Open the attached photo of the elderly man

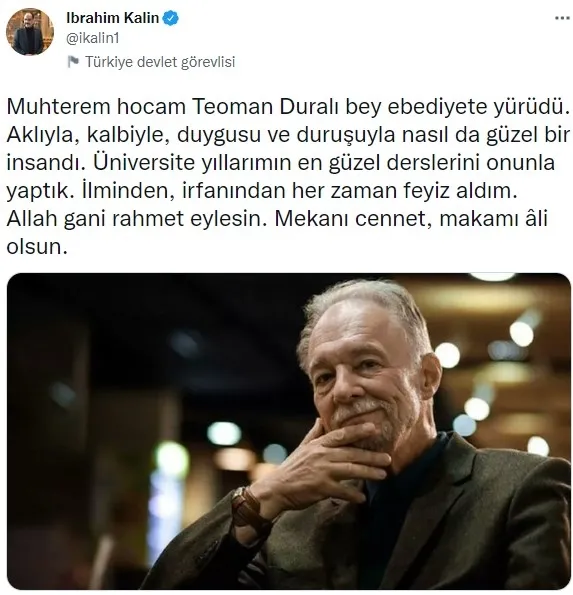289,431
